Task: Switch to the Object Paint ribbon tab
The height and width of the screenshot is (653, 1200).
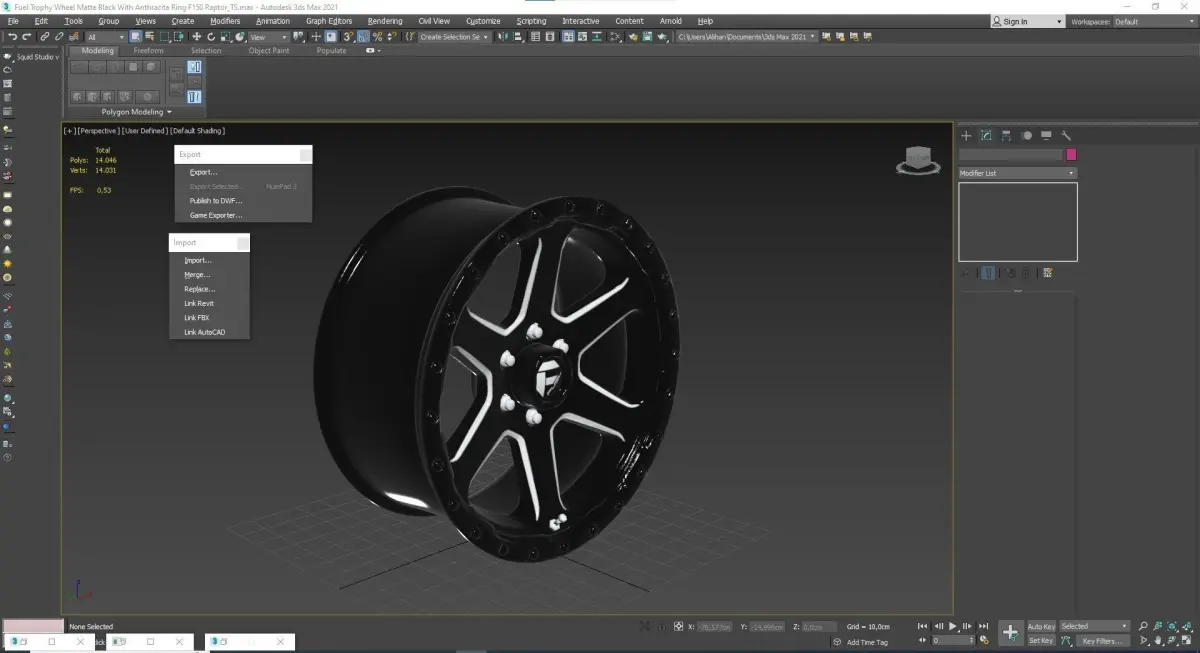Action: pos(268,51)
